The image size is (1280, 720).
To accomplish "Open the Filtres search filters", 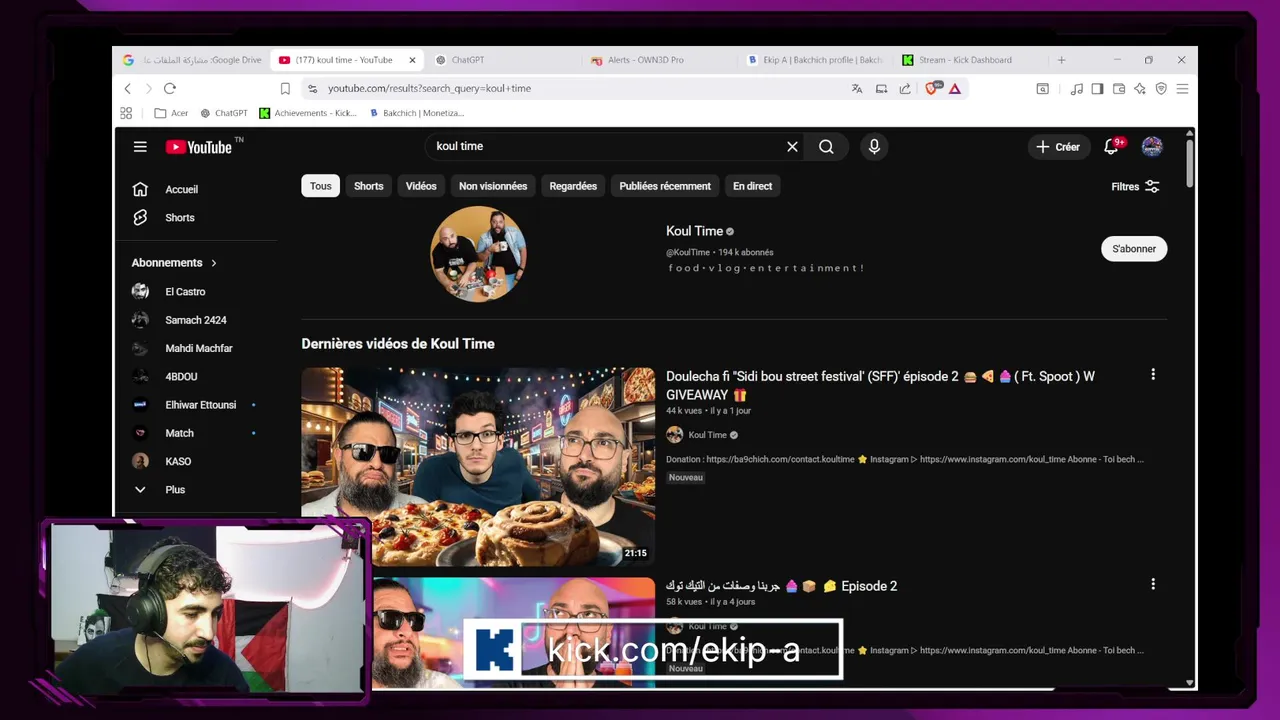I will [x=1135, y=186].
